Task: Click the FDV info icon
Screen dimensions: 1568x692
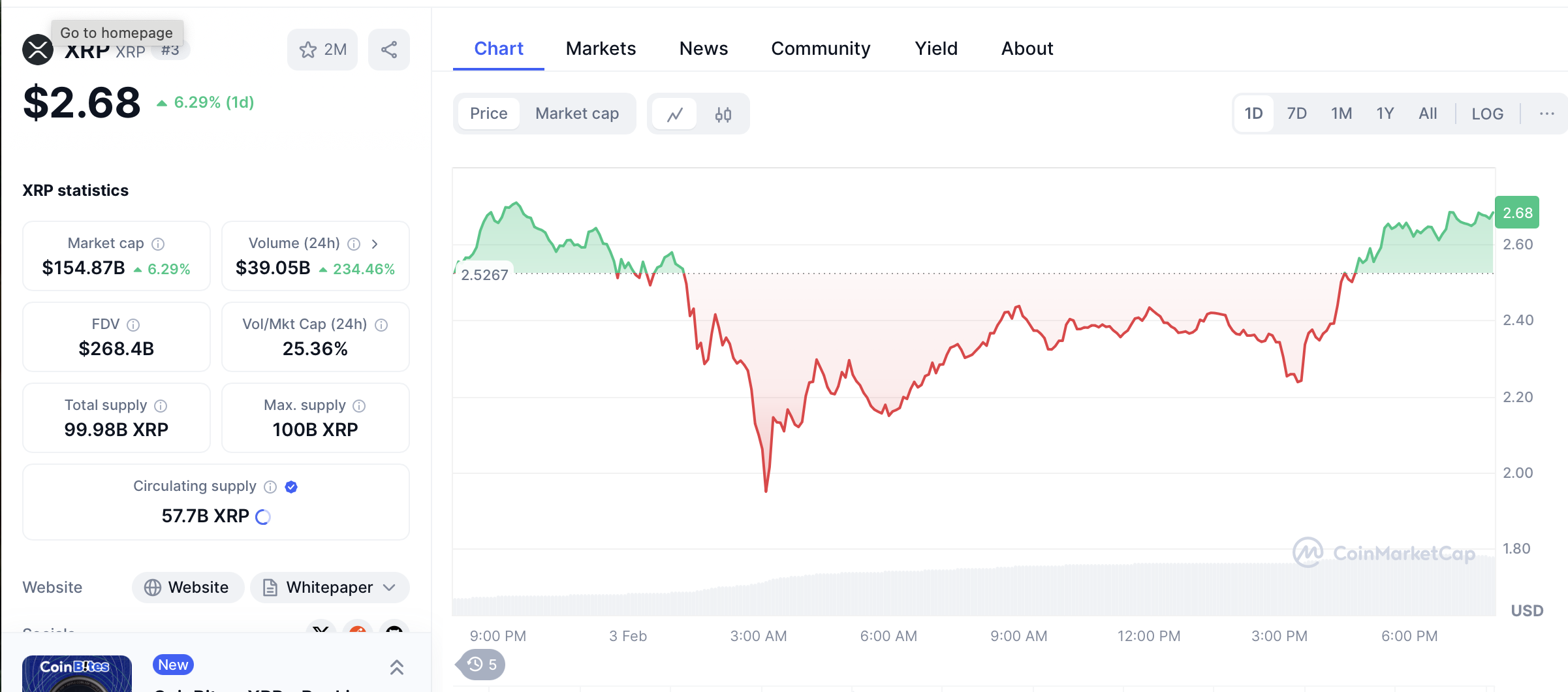Action: click(133, 325)
